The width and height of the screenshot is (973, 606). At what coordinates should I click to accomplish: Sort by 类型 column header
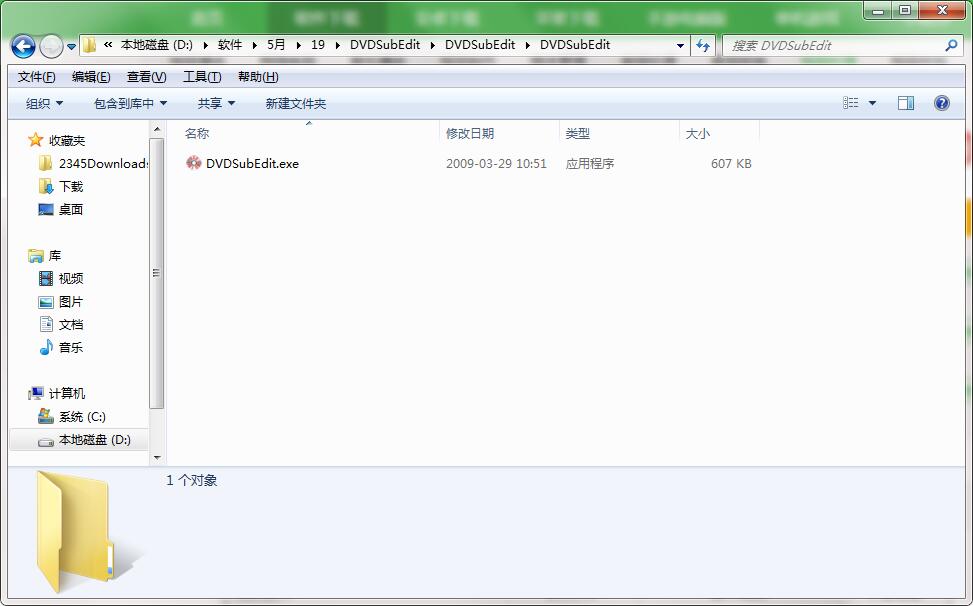[x=578, y=133]
